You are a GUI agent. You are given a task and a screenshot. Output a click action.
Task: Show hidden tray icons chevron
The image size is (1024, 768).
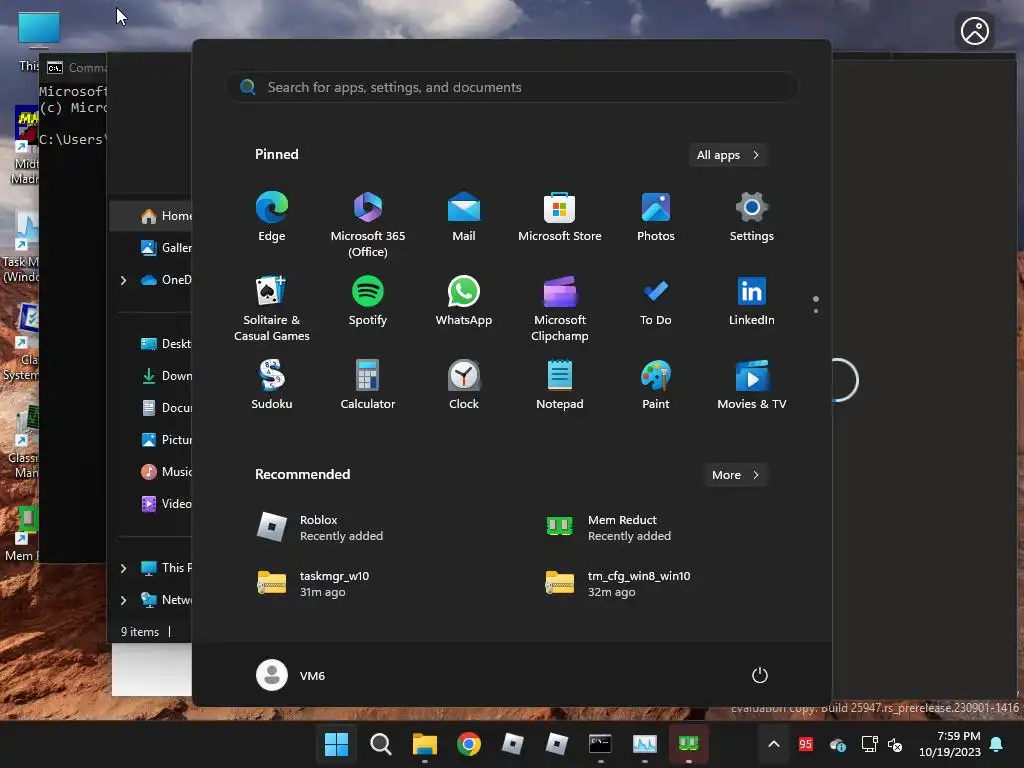[x=774, y=744]
